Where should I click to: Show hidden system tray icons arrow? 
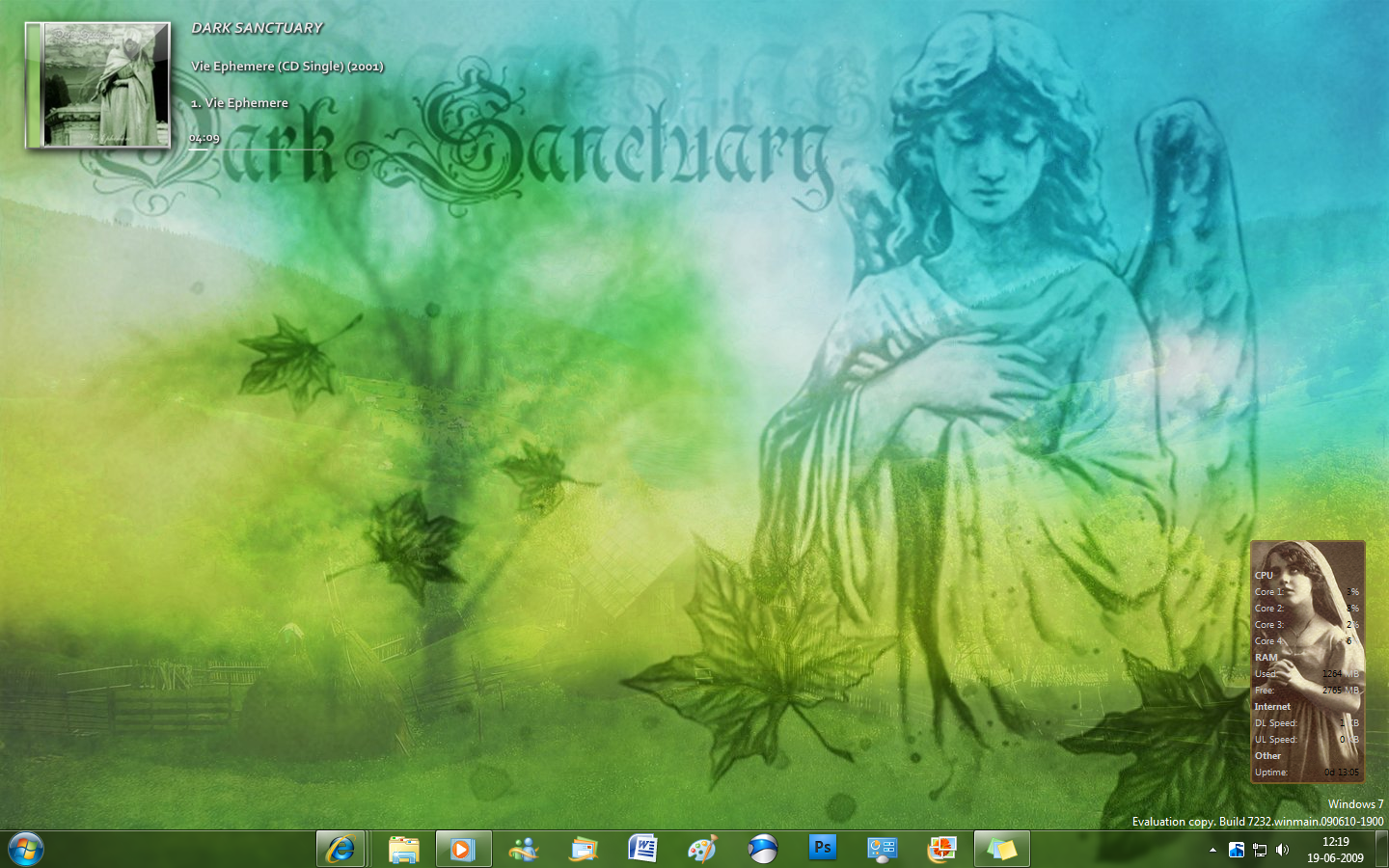pos(1212,850)
